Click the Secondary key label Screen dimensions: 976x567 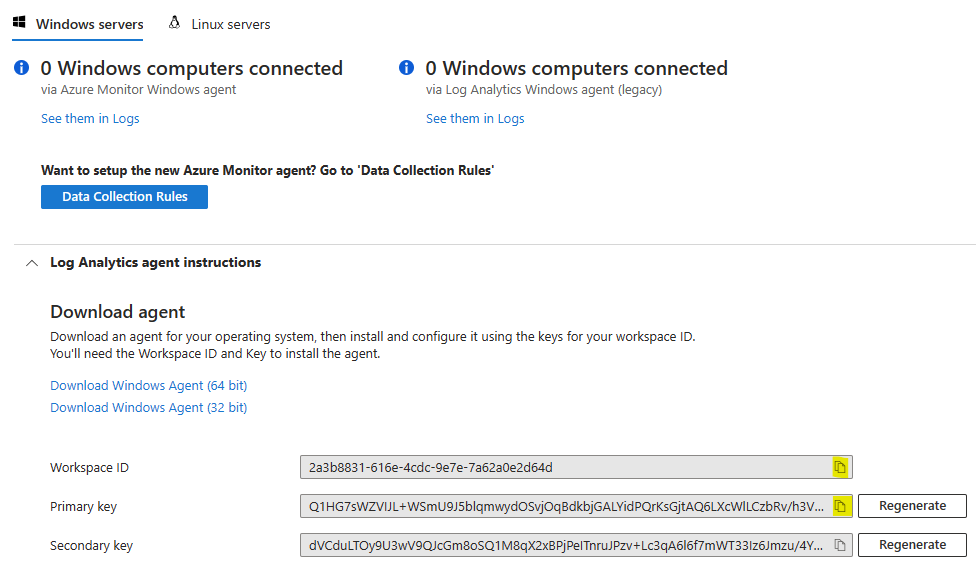click(92, 546)
